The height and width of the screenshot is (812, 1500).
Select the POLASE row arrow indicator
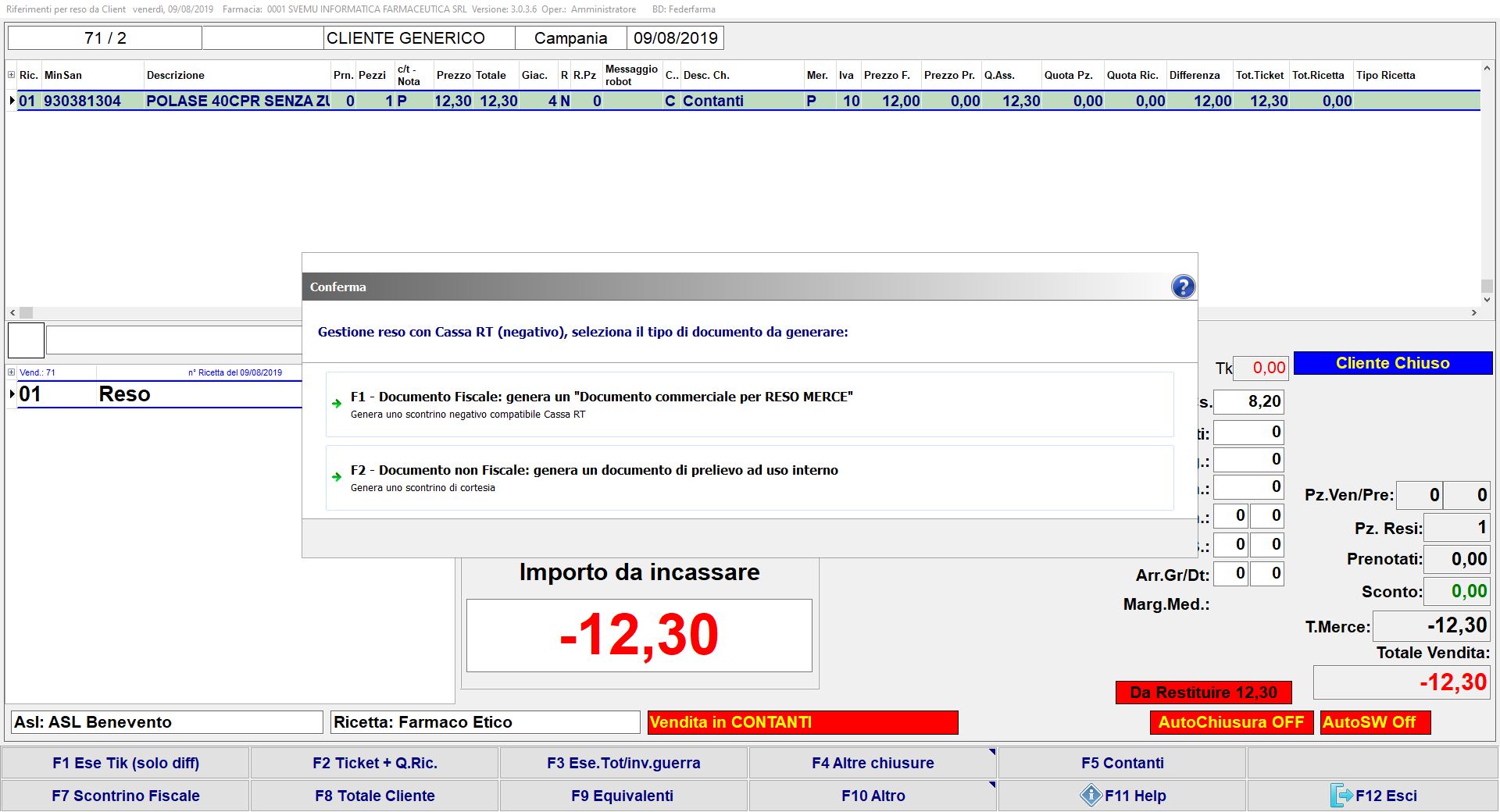12,101
